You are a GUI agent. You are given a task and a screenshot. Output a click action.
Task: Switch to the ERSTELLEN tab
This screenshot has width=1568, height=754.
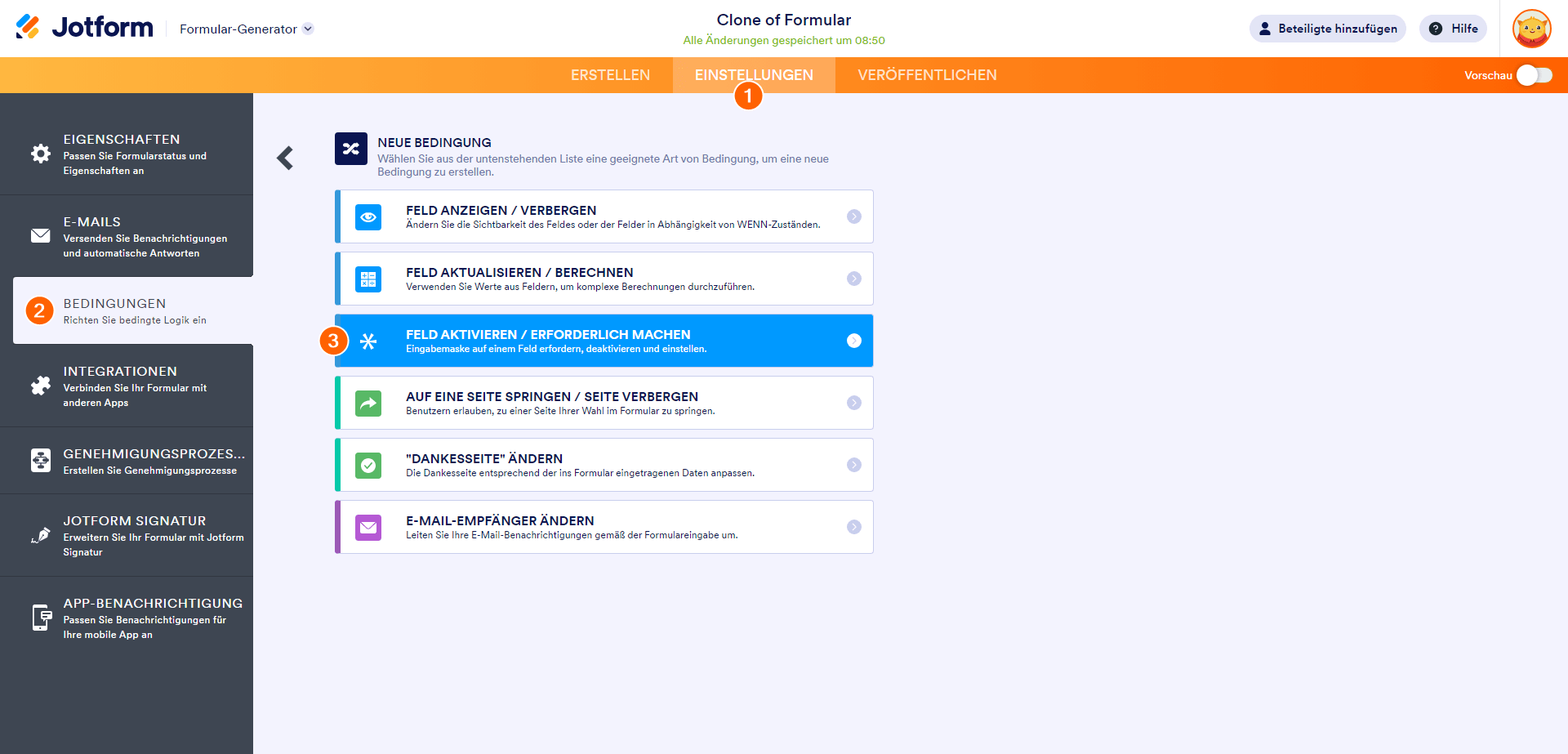pos(610,75)
